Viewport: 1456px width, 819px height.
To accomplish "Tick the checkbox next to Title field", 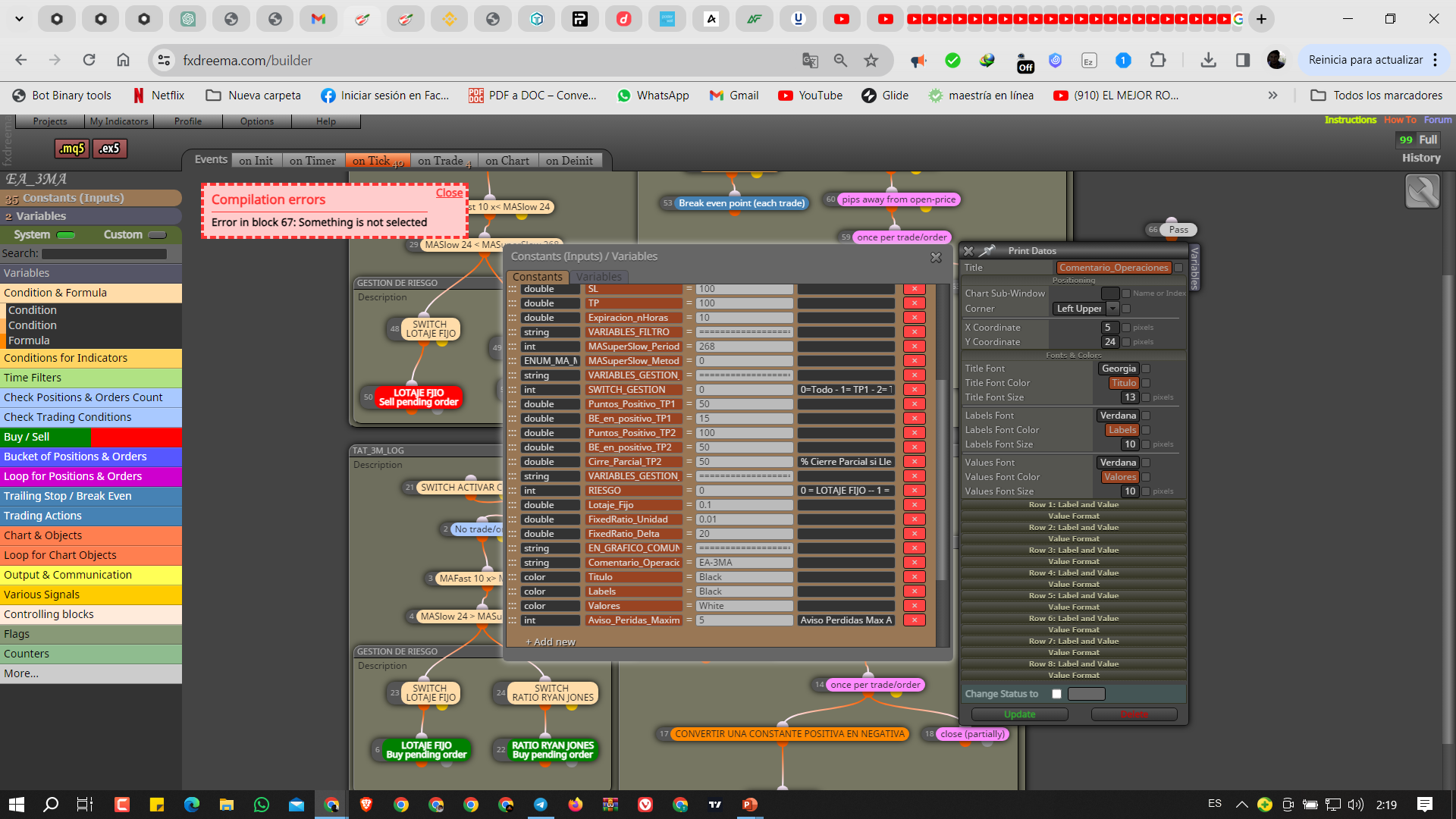I will [x=1178, y=268].
